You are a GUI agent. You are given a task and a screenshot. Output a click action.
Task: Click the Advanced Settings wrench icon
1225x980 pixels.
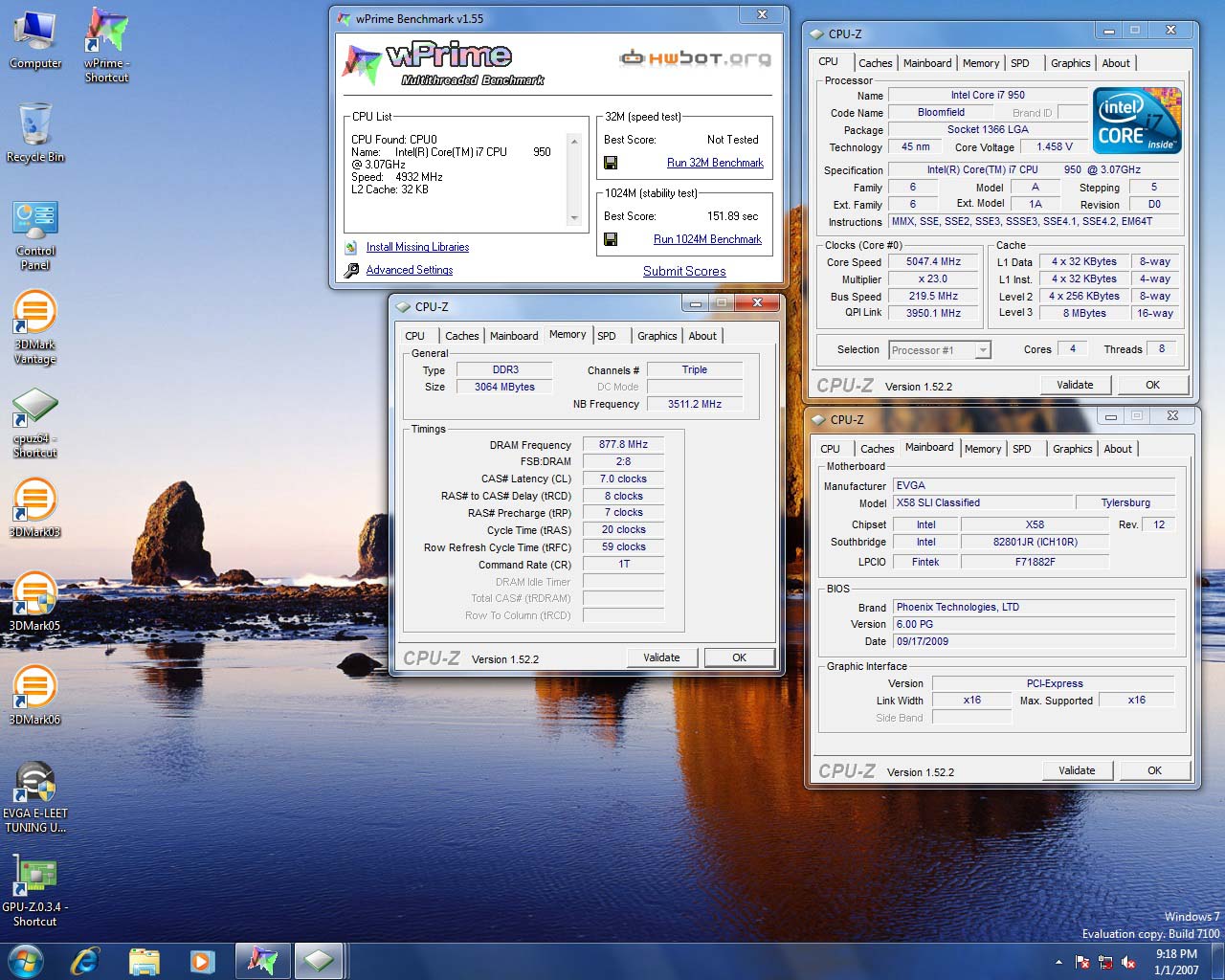point(351,270)
